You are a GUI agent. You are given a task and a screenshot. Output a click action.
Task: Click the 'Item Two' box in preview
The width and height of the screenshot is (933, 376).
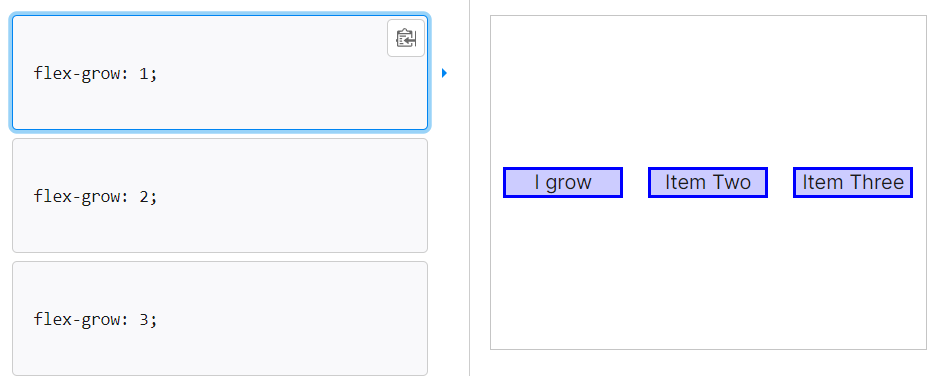point(708,182)
